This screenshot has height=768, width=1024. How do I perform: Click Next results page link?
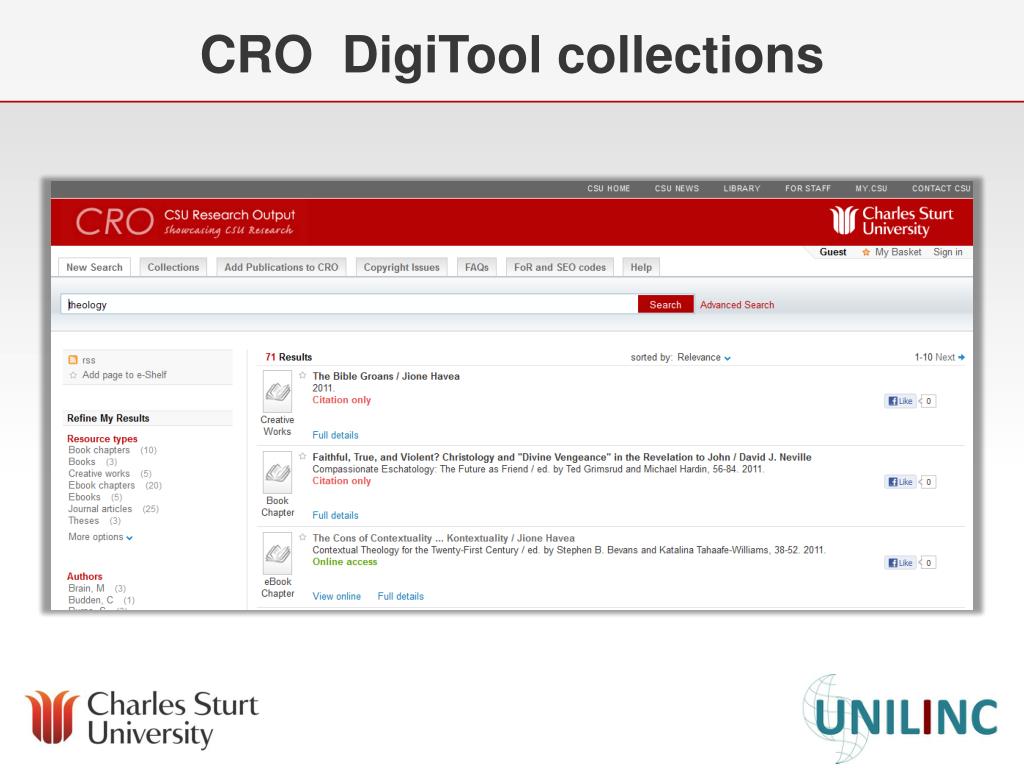coord(945,357)
